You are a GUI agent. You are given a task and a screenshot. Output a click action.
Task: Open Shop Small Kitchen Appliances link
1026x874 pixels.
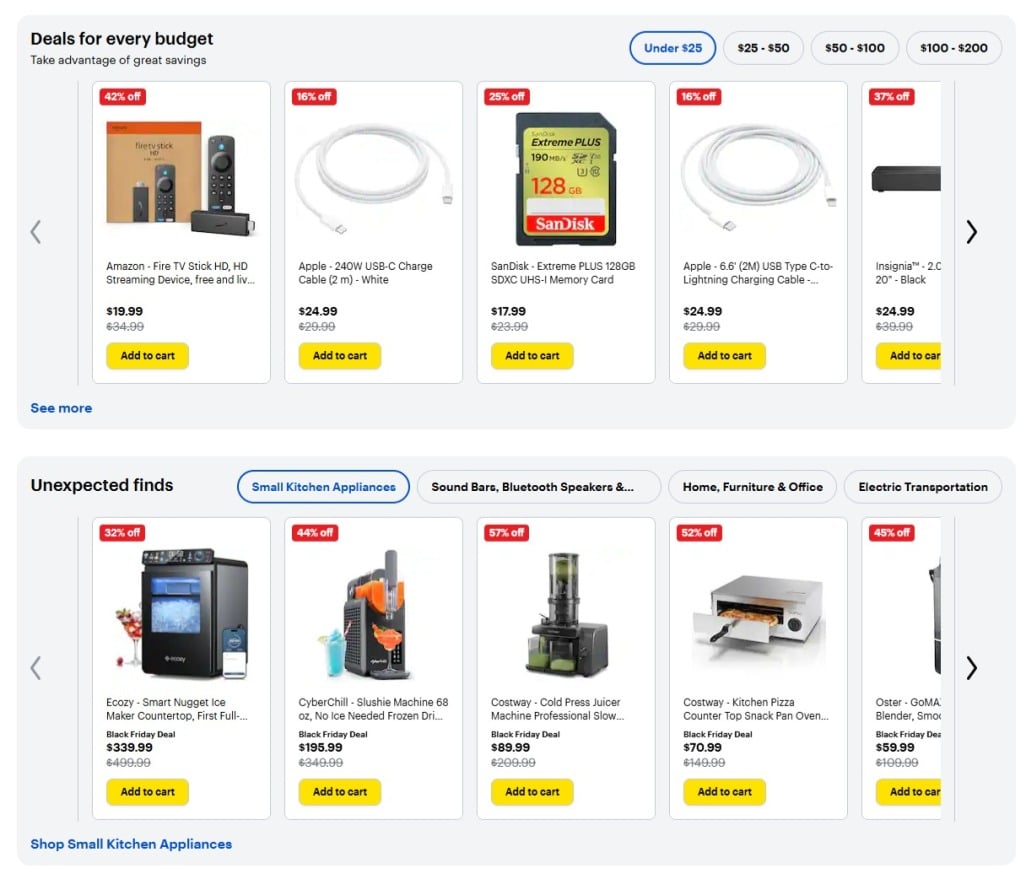coord(131,844)
